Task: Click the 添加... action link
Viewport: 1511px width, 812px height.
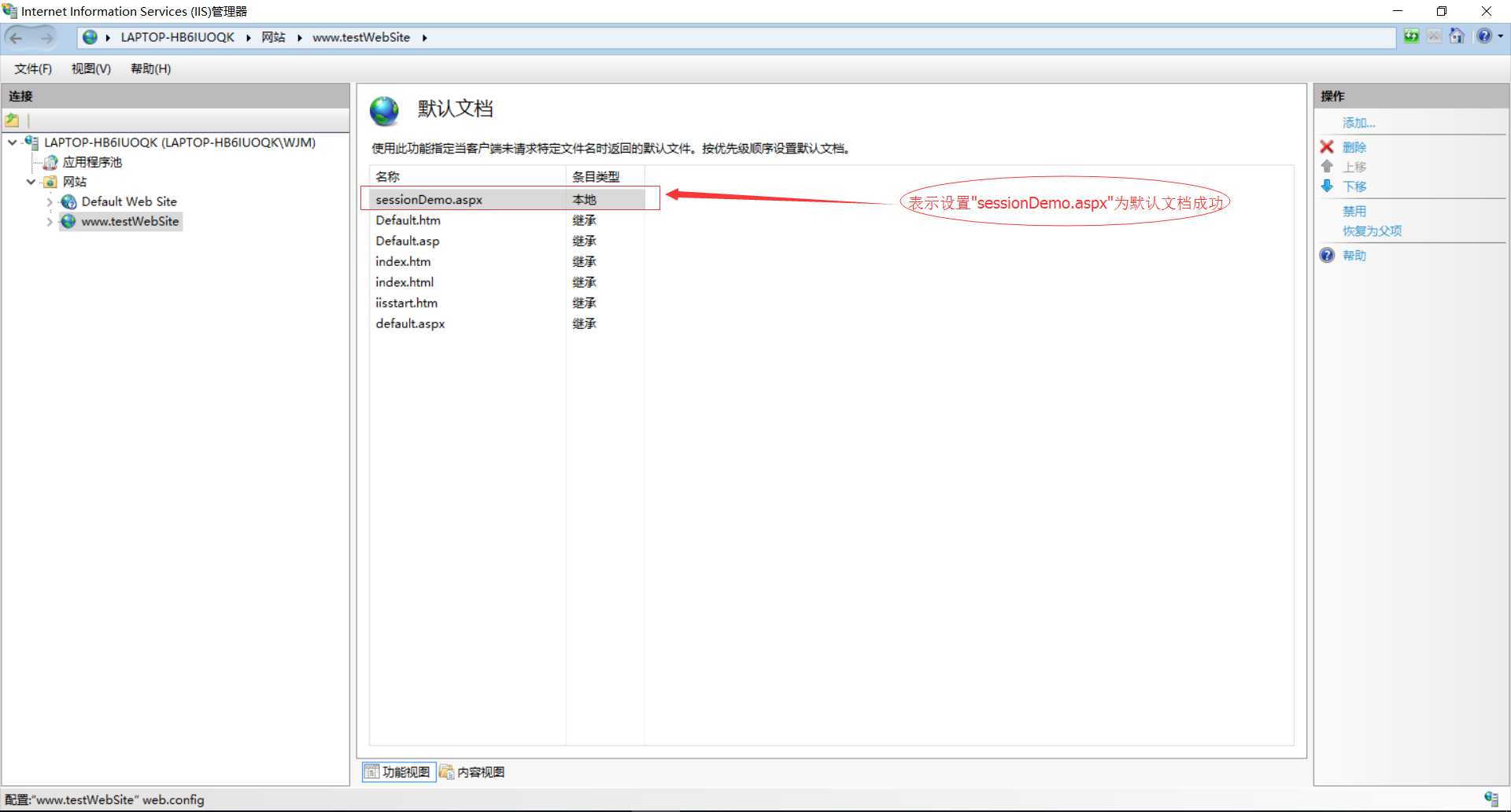Action: point(1359,123)
